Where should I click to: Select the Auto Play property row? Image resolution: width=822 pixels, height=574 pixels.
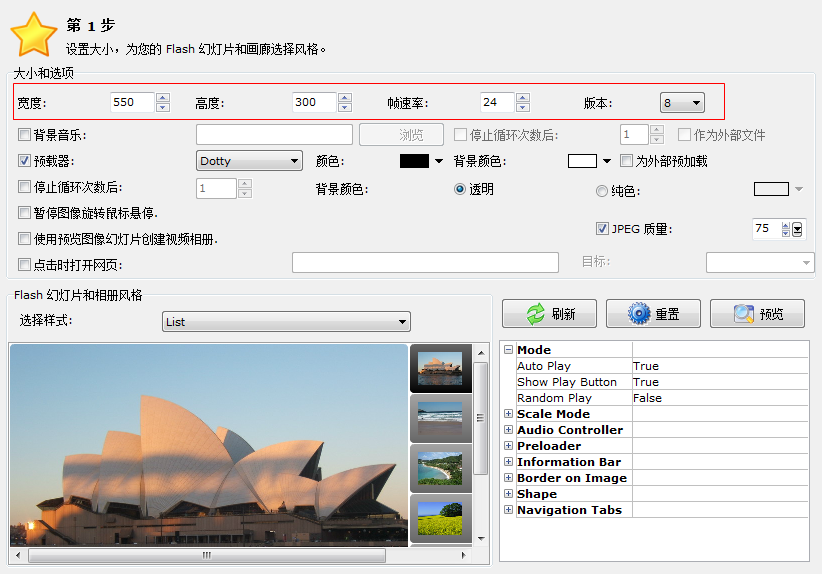(x=662, y=366)
